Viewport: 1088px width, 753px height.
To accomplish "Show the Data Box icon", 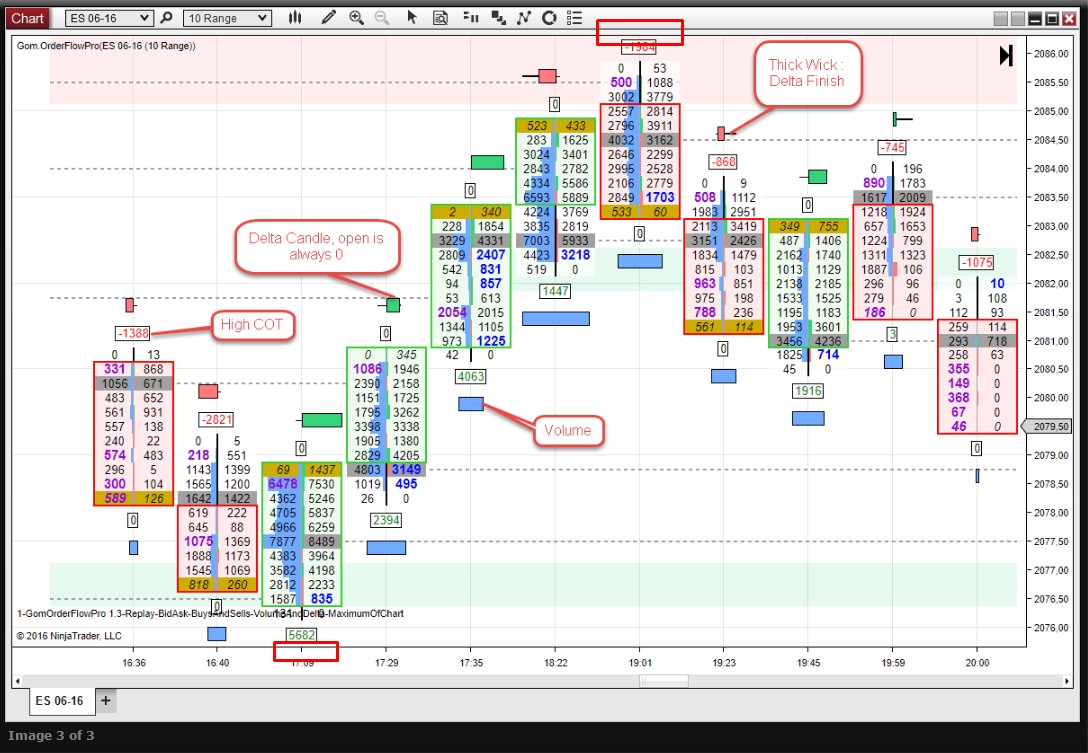I will [x=441, y=18].
